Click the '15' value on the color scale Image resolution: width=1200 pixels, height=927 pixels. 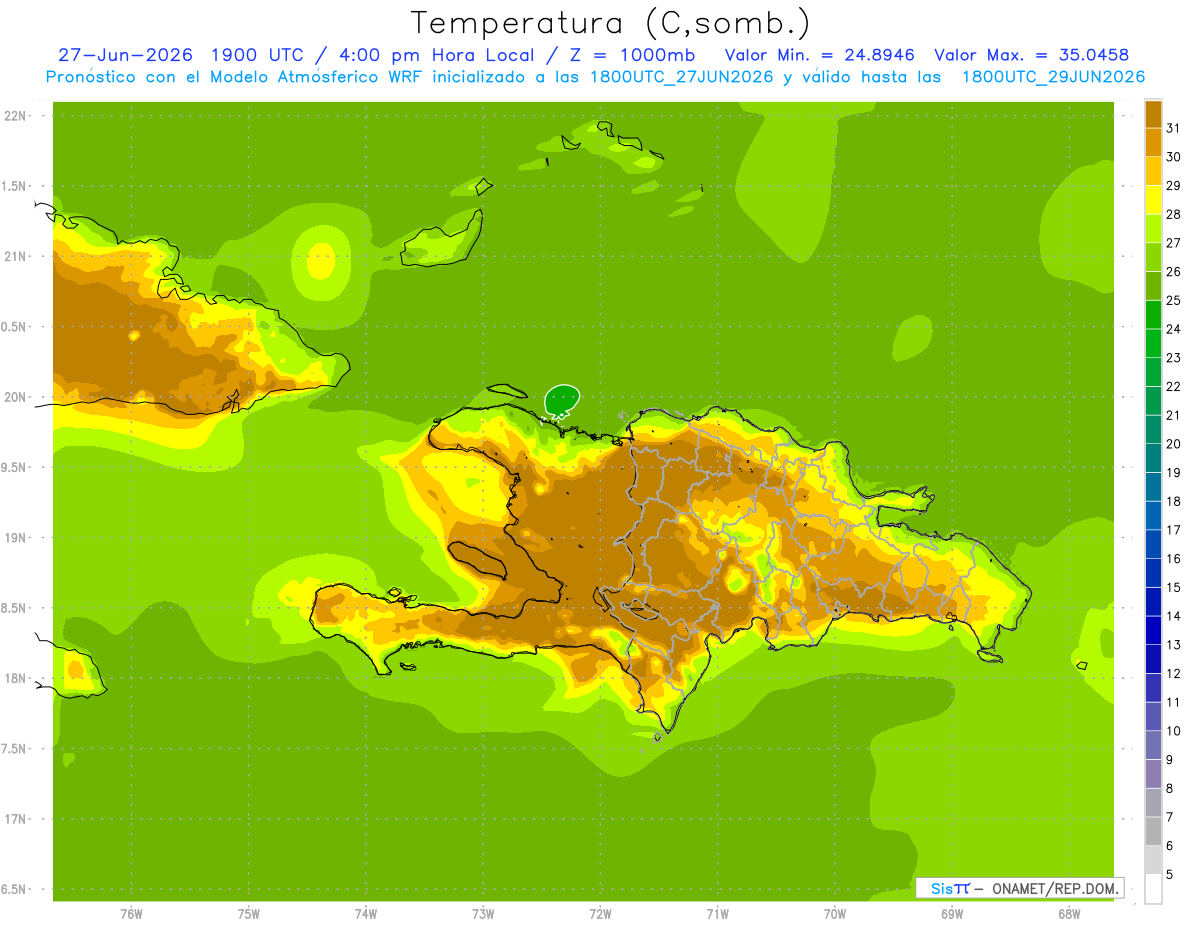click(x=1173, y=587)
